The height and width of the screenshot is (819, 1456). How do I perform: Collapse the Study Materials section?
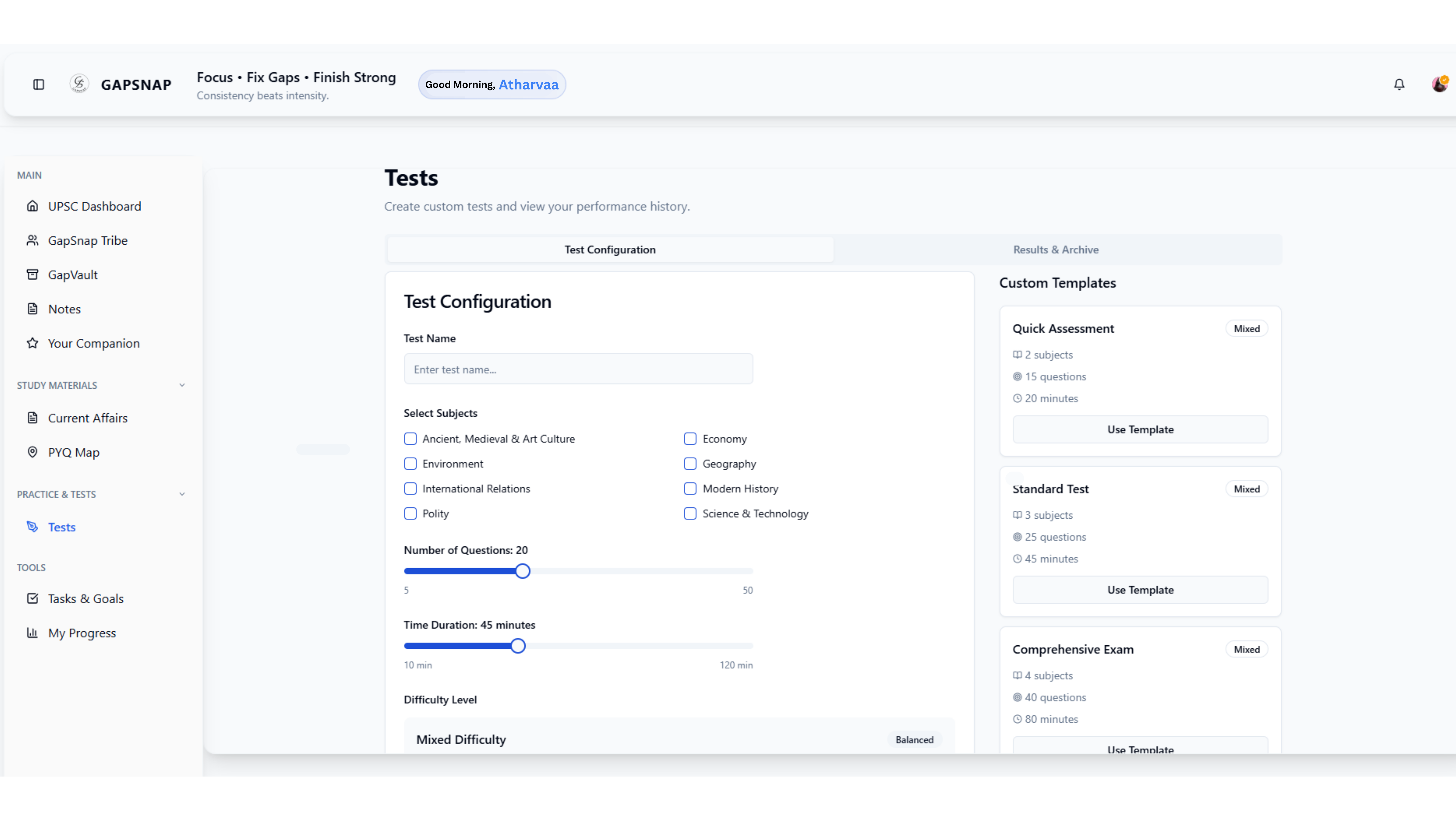[182, 385]
